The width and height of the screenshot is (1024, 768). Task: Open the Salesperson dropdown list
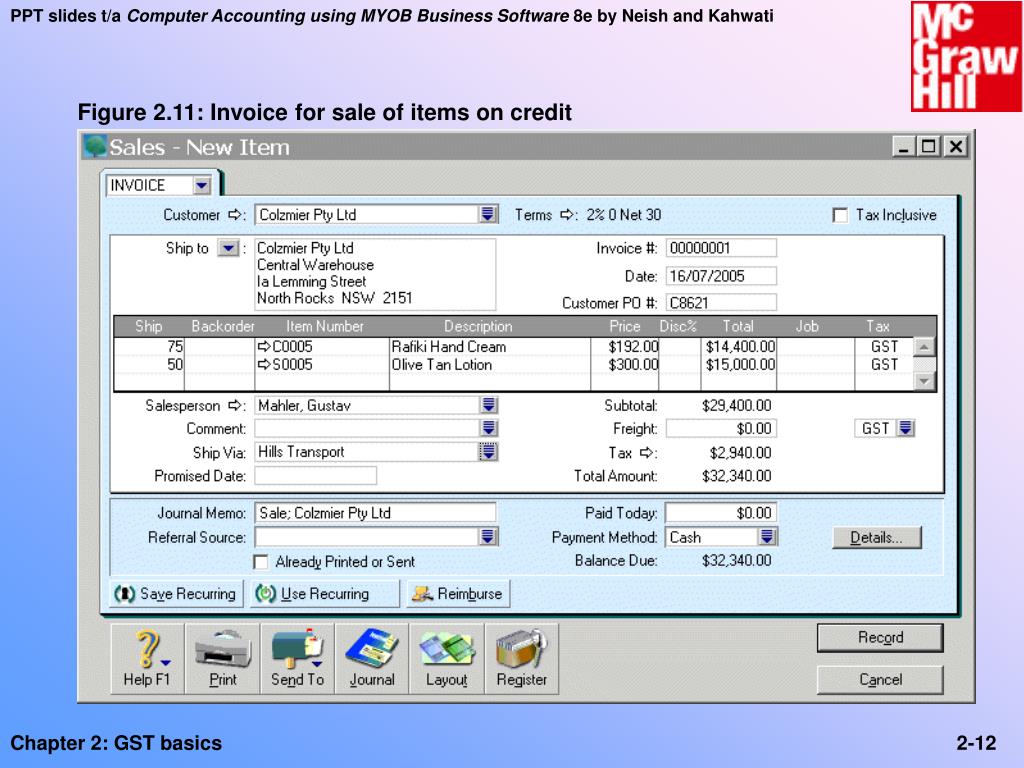[488, 406]
